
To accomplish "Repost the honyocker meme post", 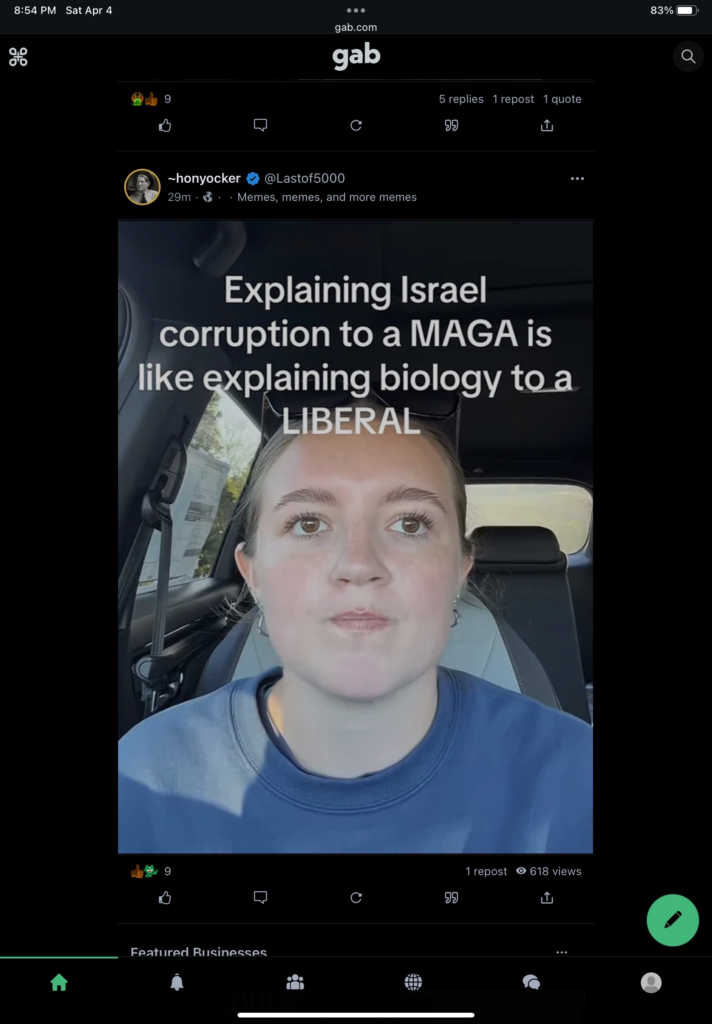I will (356, 897).
